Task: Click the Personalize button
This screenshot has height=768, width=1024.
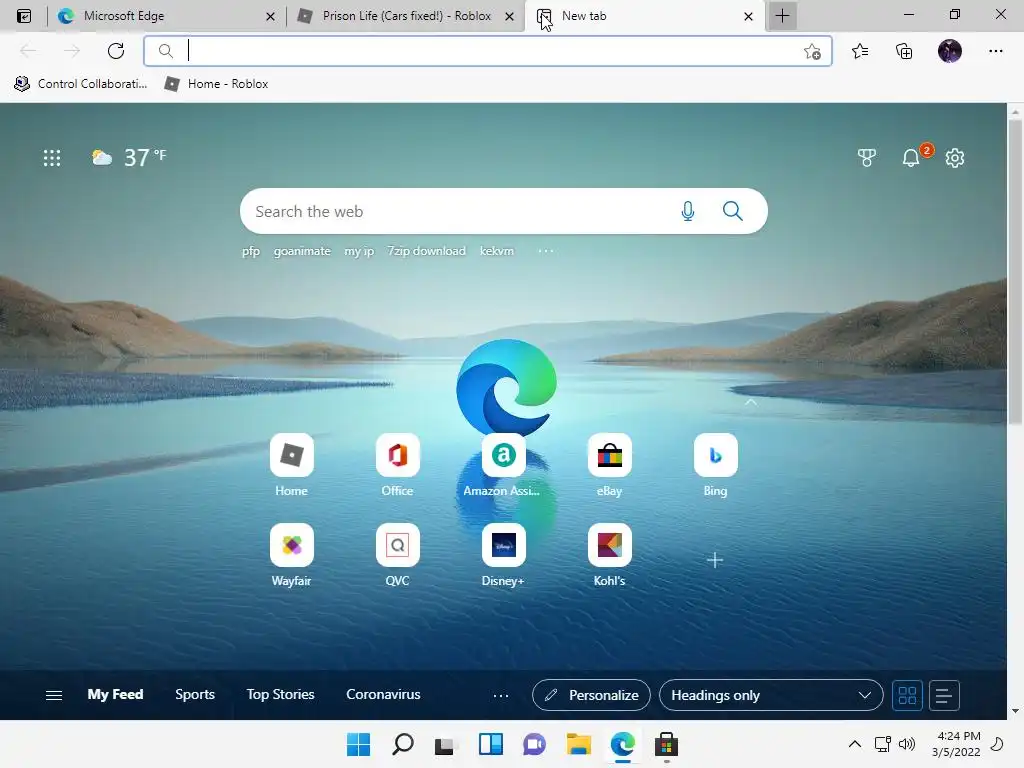Action: click(x=591, y=696)
